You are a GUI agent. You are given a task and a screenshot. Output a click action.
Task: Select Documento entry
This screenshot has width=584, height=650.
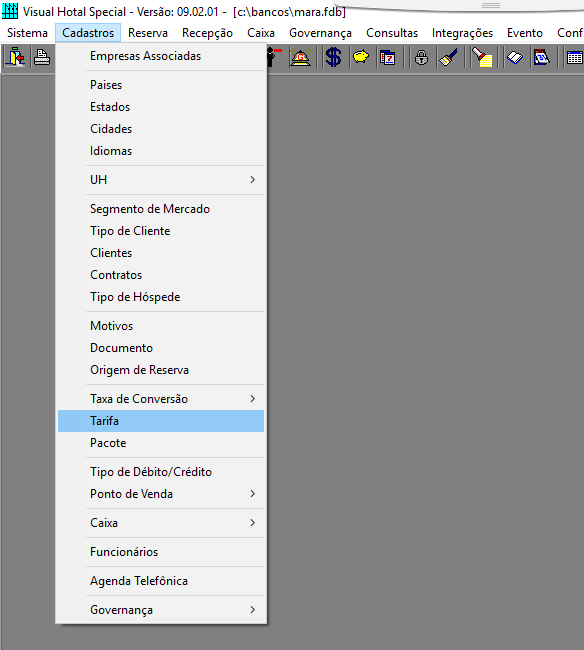point(161,348)
